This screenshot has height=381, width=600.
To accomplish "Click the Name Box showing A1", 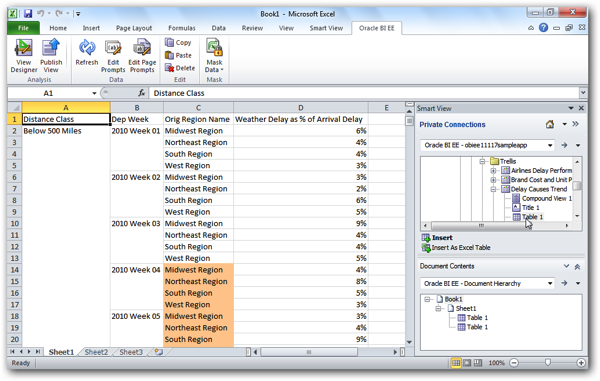I will (48, 93).
